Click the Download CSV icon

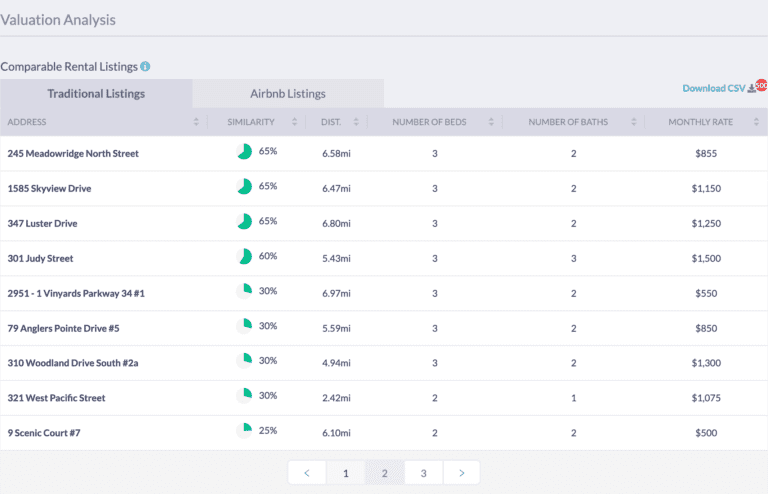(752, 88)
